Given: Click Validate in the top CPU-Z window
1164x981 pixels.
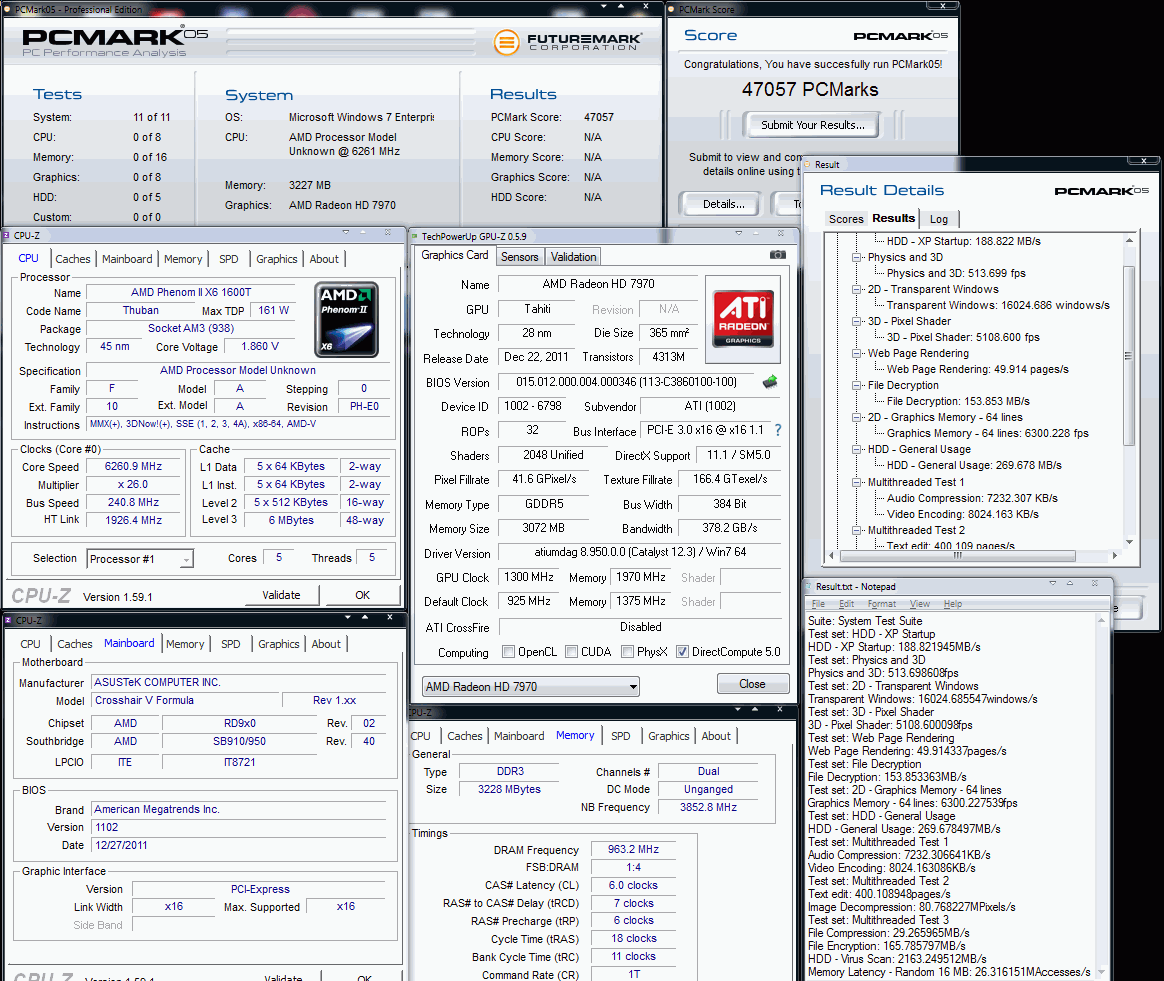Looking at the screenshot, I should pos(281,595).
